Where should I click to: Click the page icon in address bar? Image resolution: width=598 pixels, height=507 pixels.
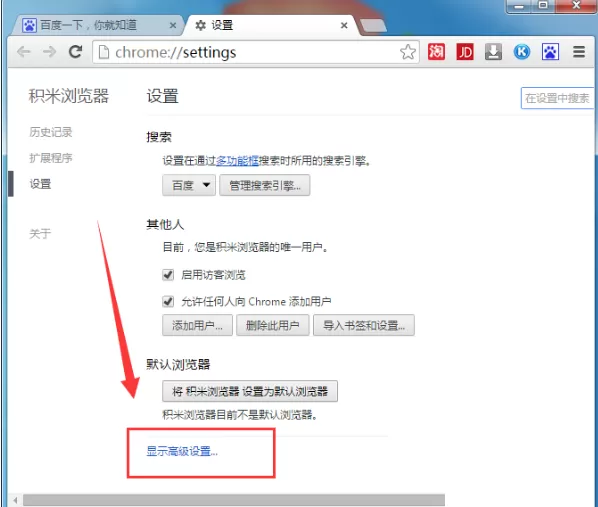click(104, 52)
